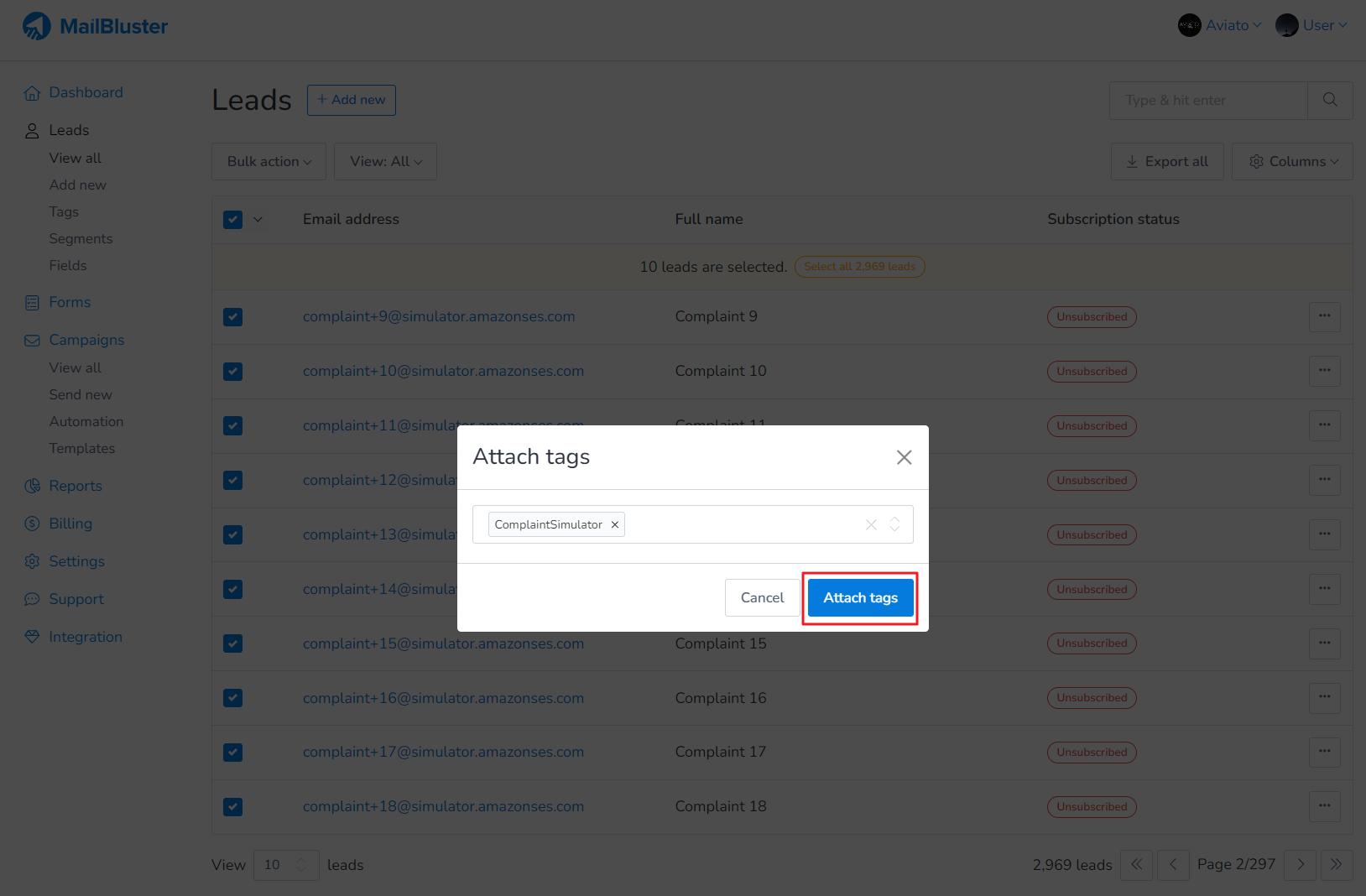Click Unsubscribed badge for Complaint 17
This screenshot has width=1366, height=896.
coord(1092,753)
